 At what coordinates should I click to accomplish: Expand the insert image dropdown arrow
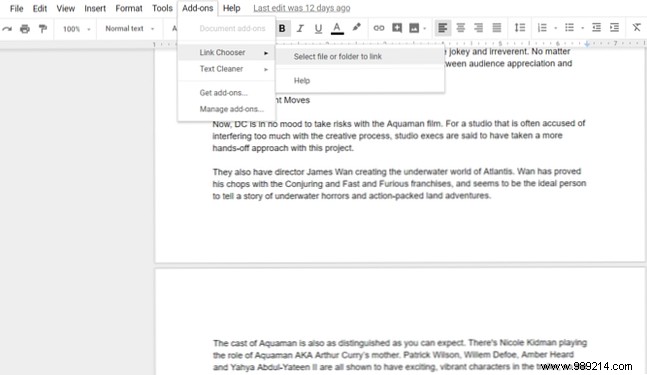[425, 28]
